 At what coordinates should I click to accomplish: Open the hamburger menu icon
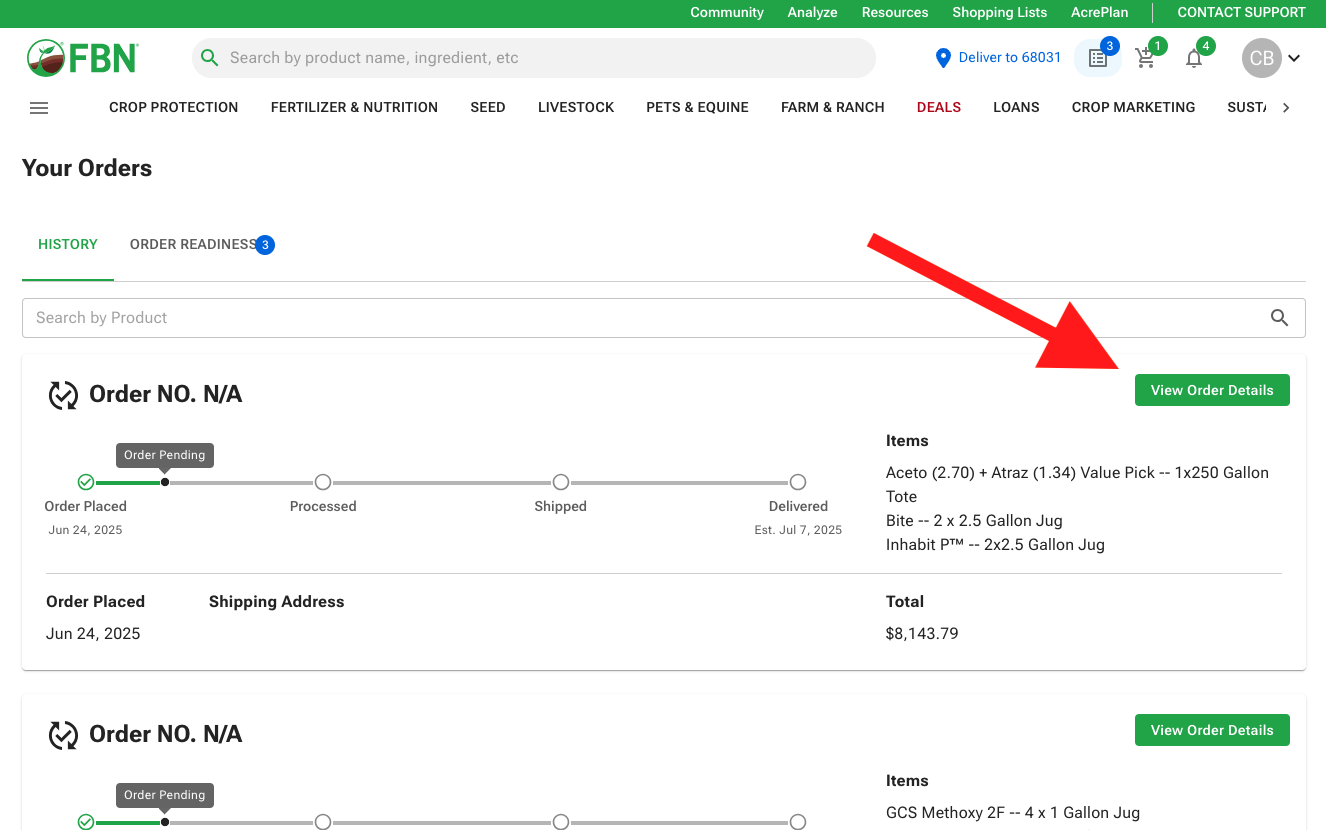click(x=39, y=108)
